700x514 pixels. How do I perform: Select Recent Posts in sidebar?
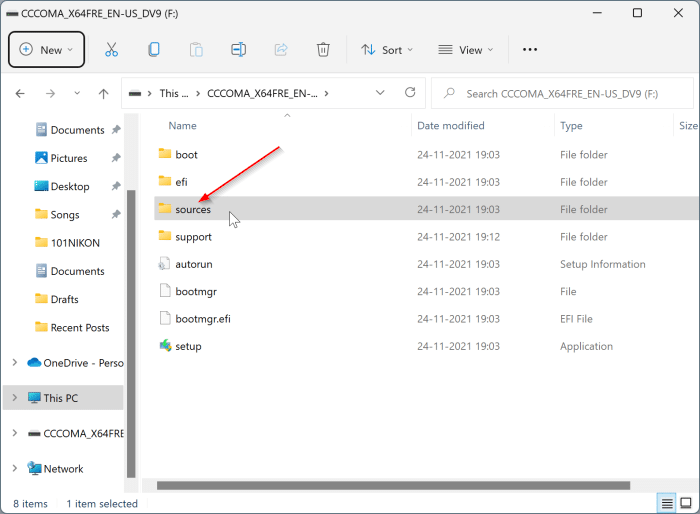(80, 327)
